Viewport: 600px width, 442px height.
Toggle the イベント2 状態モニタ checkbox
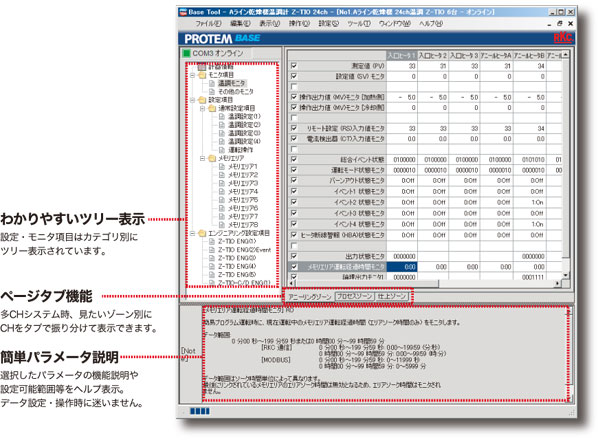tap(294, 202)
